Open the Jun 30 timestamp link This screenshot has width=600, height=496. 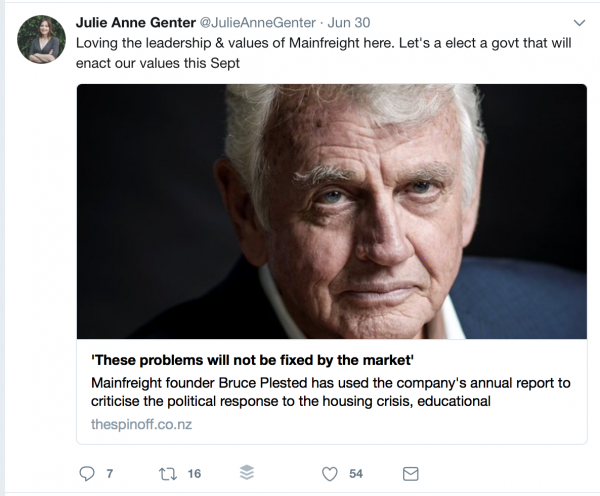347,22
